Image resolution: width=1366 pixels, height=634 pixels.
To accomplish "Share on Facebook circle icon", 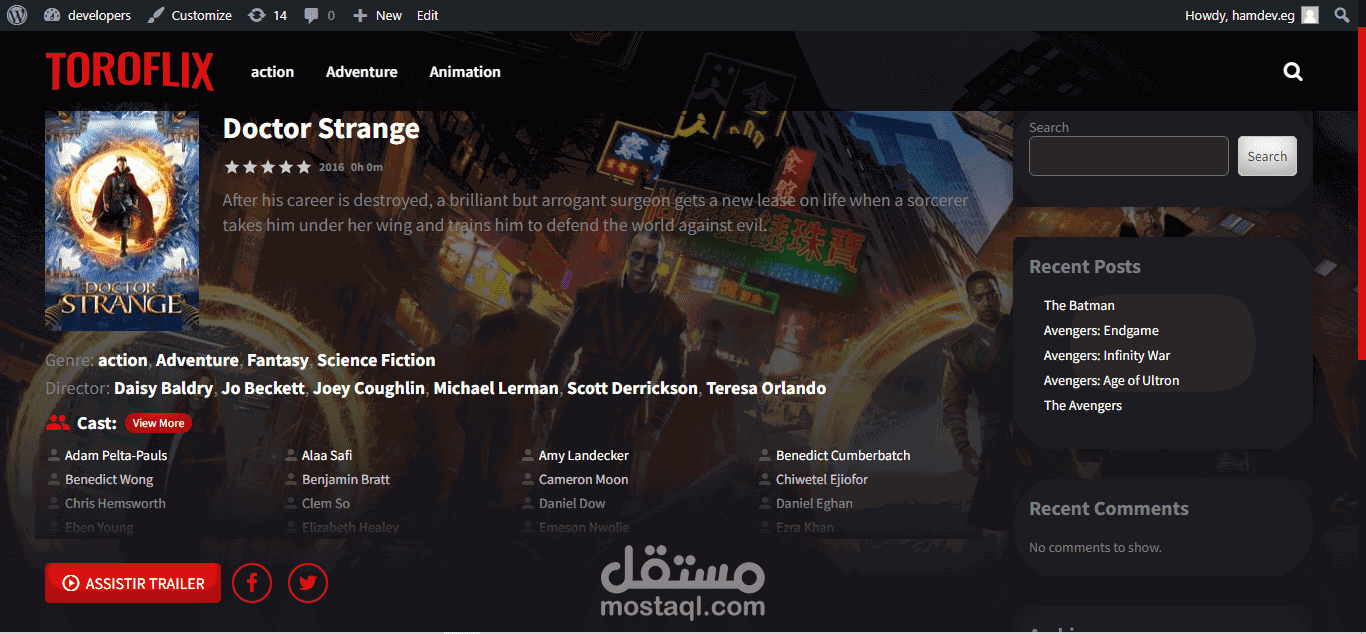I will [x=252, y=583].
